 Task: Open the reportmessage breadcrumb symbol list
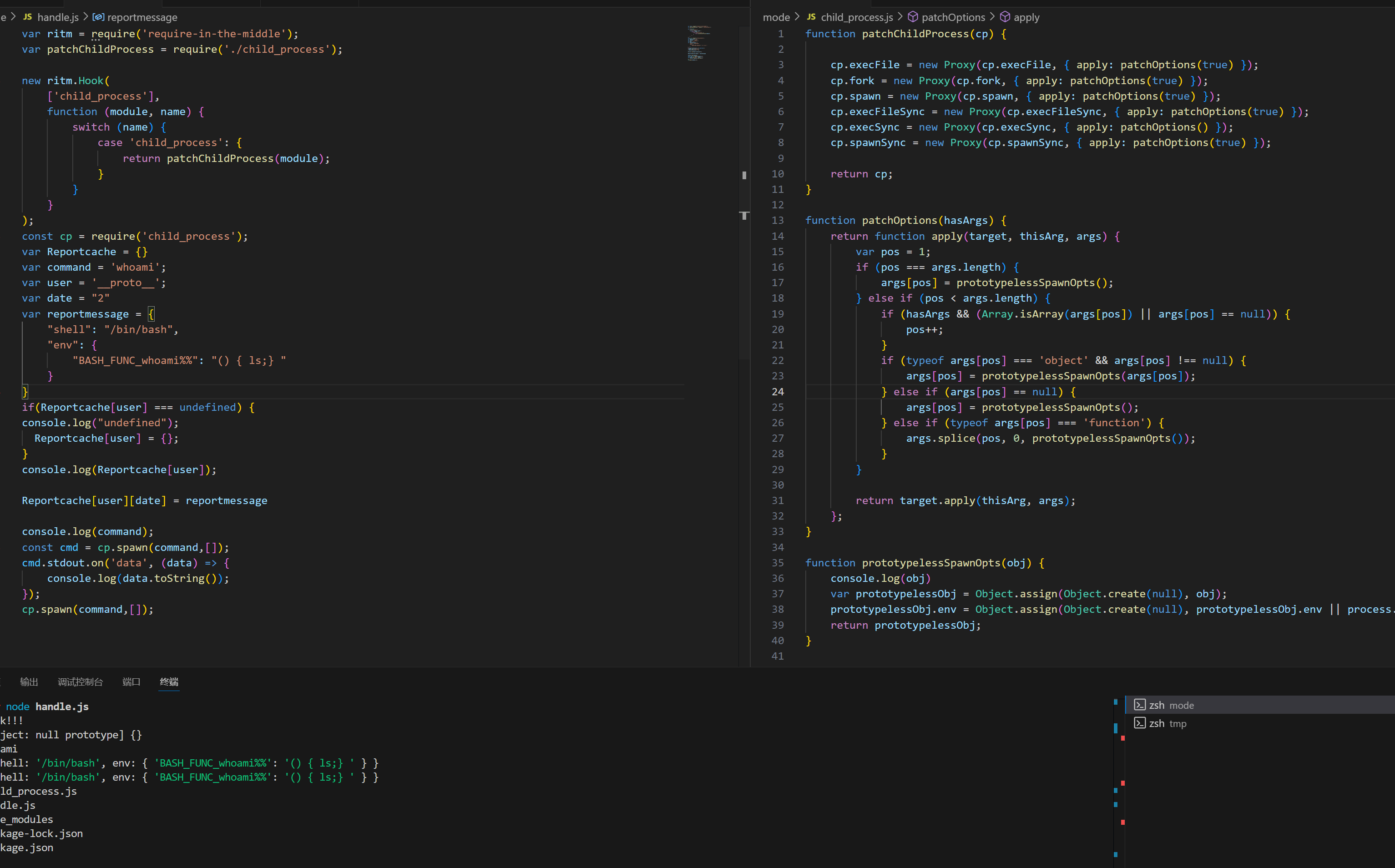142,17
